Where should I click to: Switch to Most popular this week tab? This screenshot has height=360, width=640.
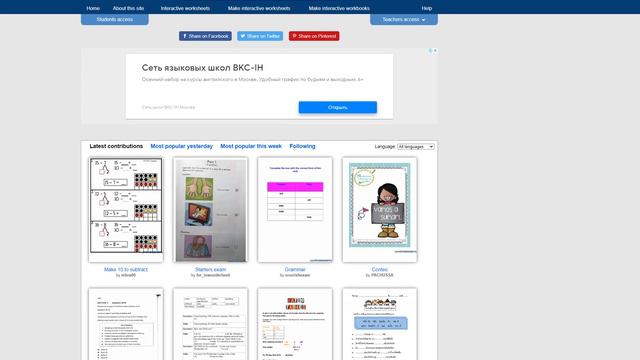coord(251,146)
